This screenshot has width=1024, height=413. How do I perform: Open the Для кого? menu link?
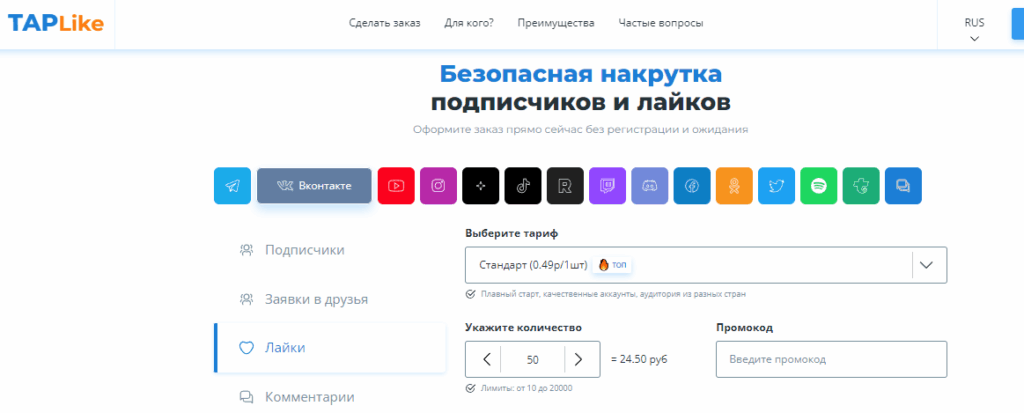point(469,24)
